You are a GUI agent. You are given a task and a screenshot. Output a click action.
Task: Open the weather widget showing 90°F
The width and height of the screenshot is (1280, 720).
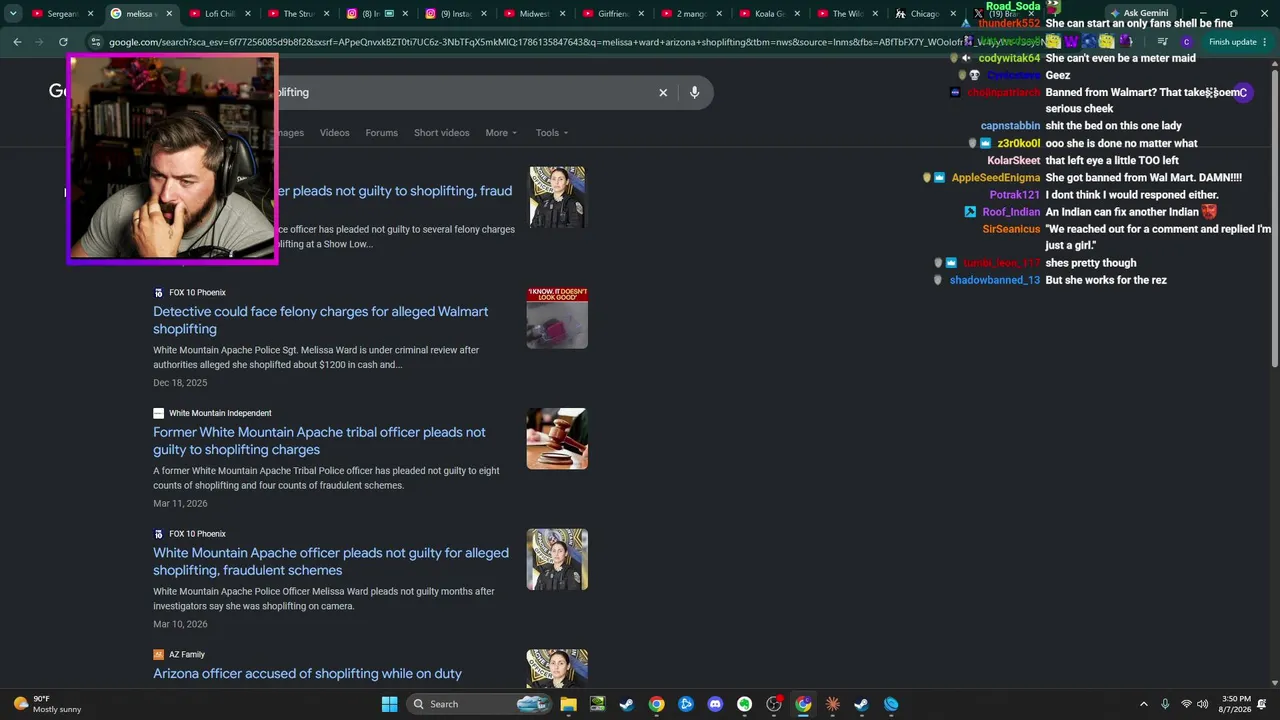[48, 704]
